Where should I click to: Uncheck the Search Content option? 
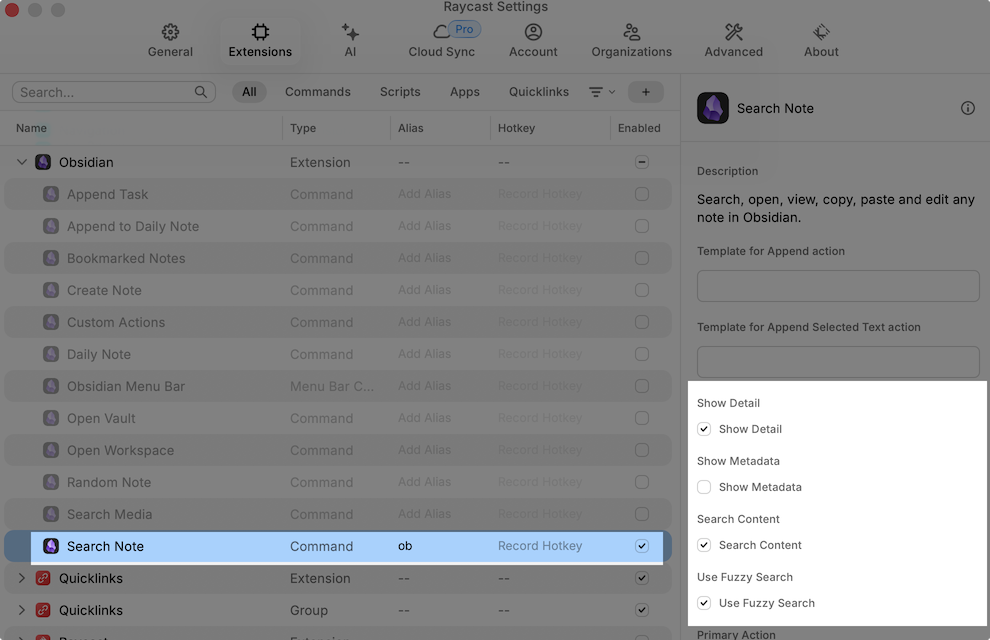tap(704, 545)
